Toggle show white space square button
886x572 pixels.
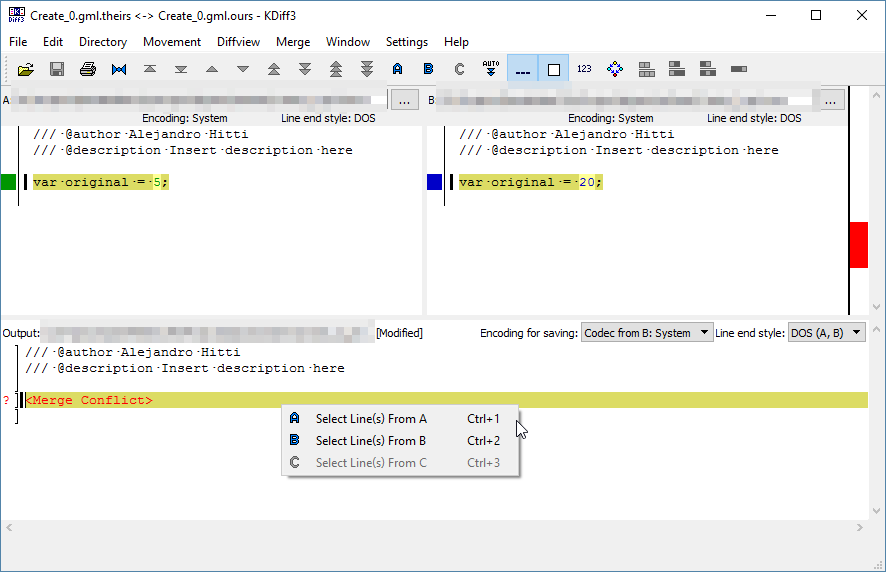553,69
